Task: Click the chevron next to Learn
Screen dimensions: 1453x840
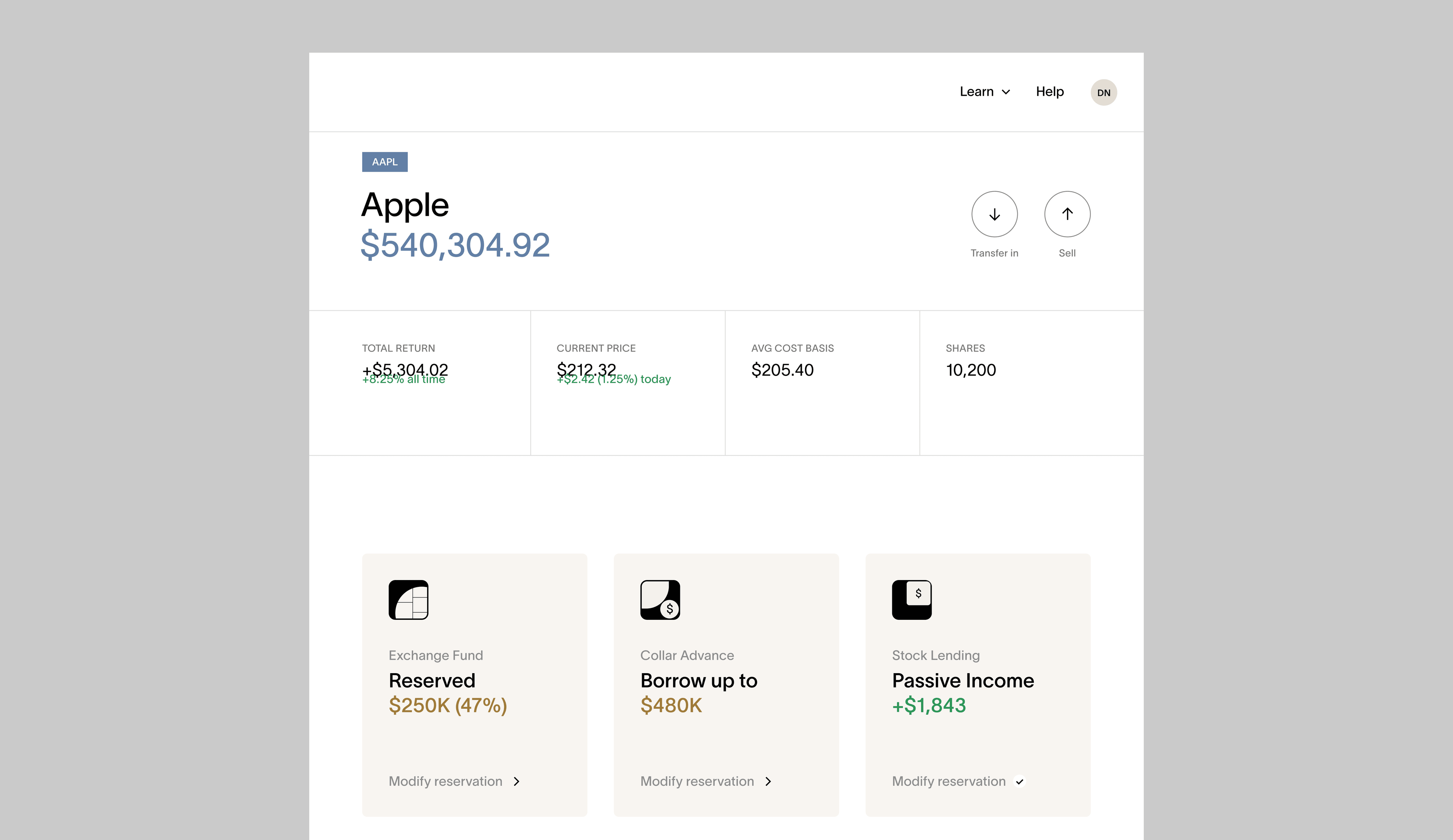Action: click(1006, 92)
